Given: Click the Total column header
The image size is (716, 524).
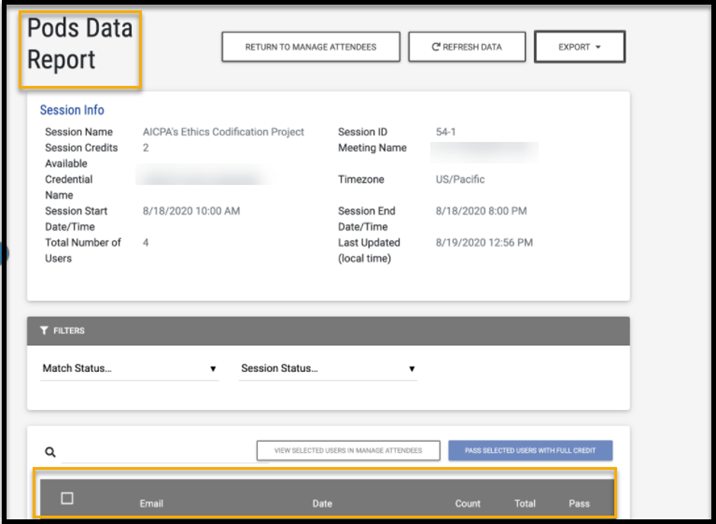Looking at the screenshot, I should (525, 503).
